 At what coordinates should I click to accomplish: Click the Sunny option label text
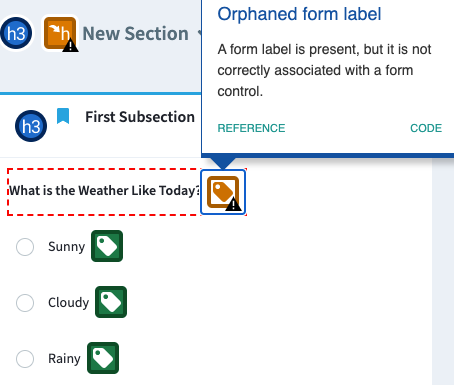tap(67, 247)
